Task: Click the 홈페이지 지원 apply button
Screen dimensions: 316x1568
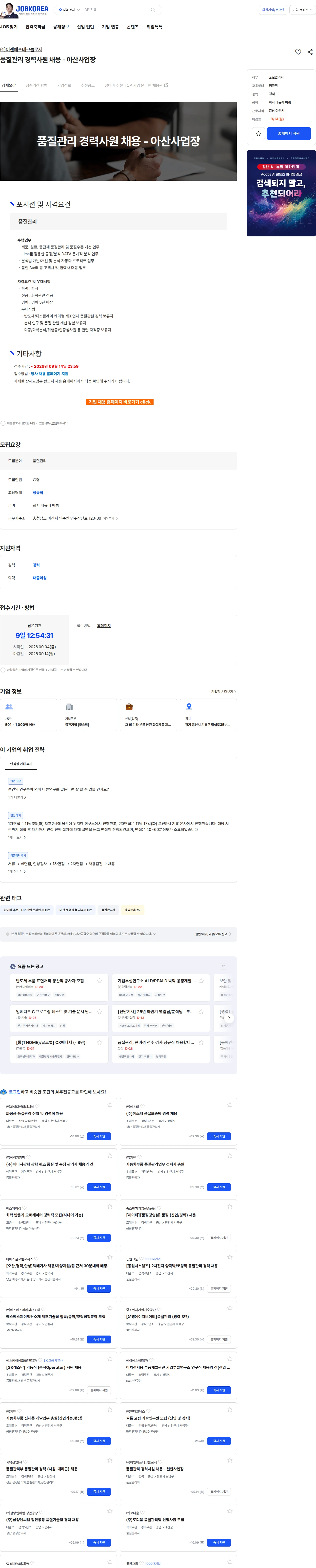Action: pos(289,133)
